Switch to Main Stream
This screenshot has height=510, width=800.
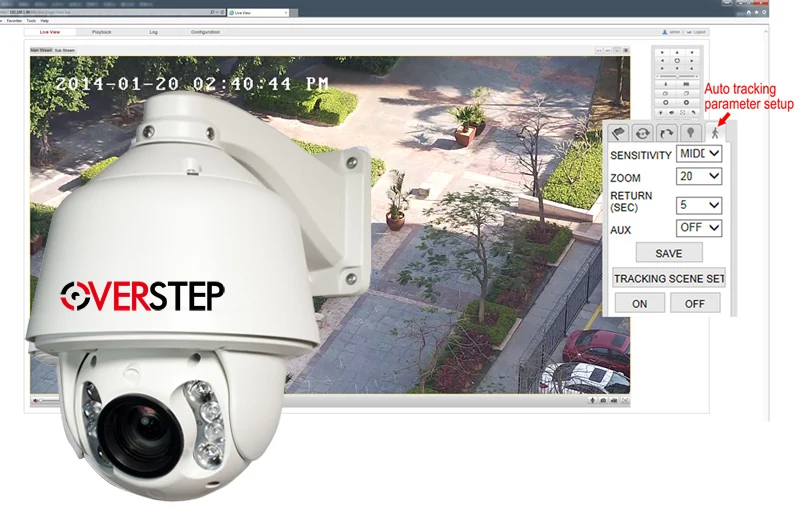41,50
